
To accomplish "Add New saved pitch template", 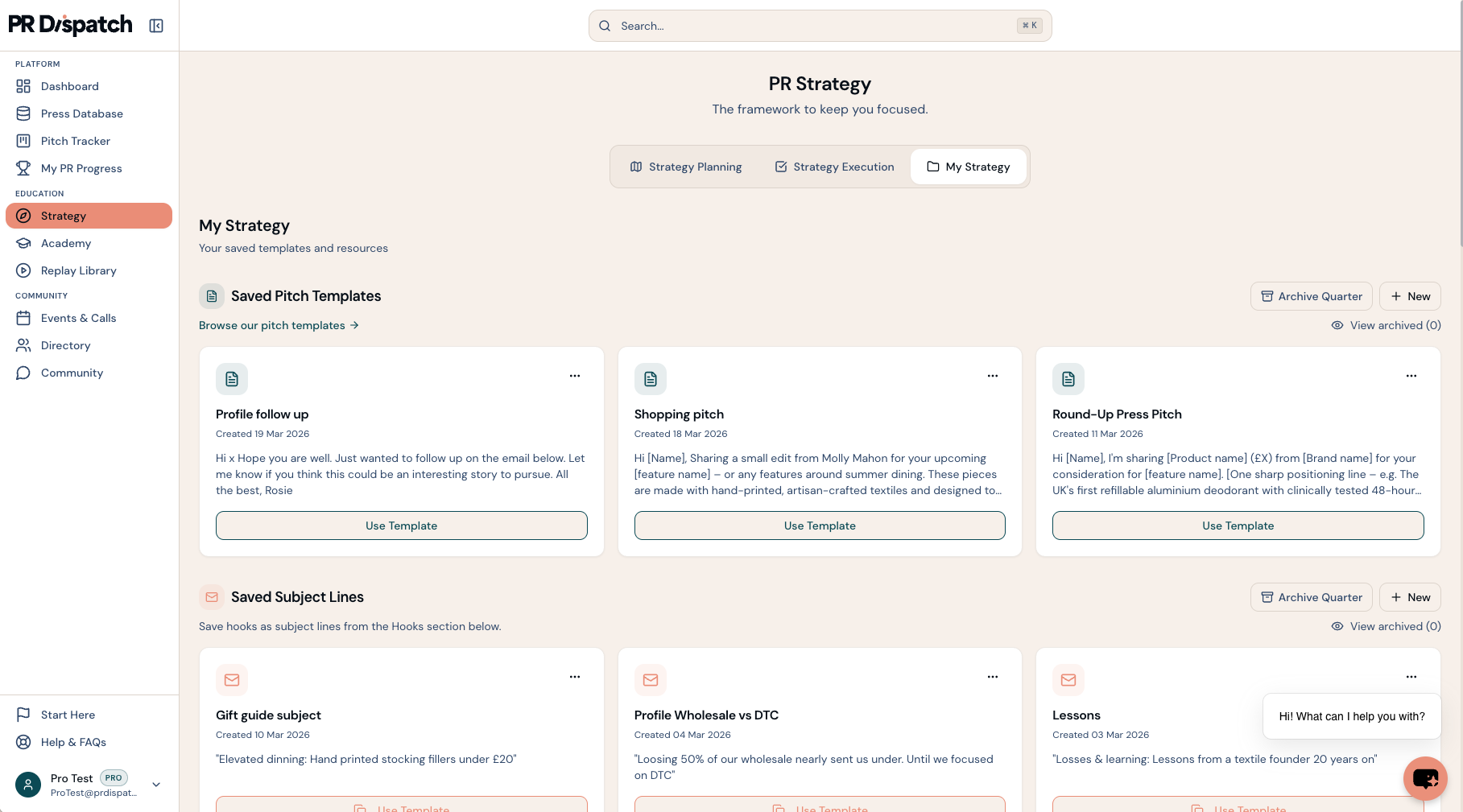I will coord(1410,296).
